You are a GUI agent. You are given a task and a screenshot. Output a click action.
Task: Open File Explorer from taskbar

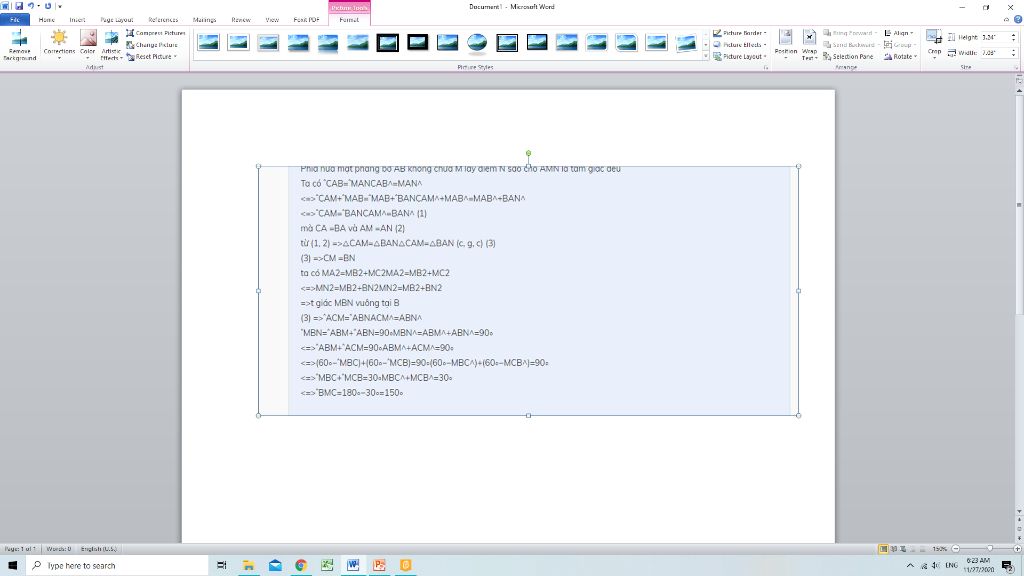tap(248, 565)
